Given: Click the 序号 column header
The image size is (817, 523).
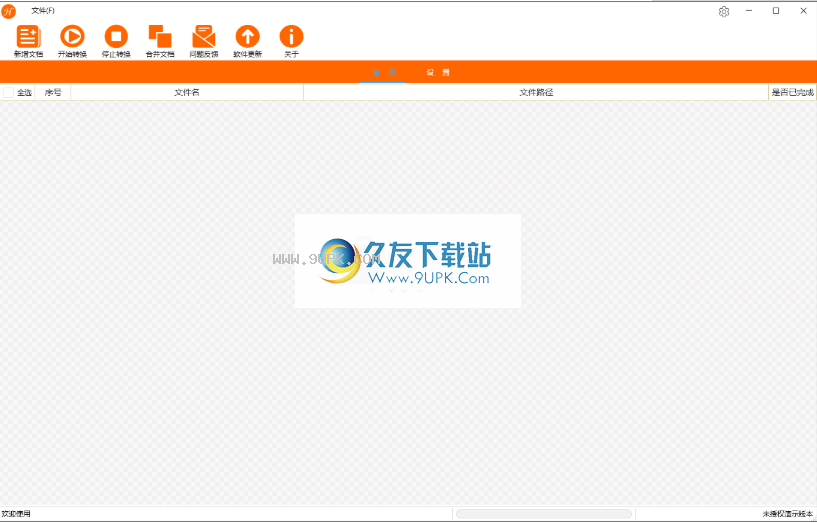Looking at the screenshot, I should point(53,93).
